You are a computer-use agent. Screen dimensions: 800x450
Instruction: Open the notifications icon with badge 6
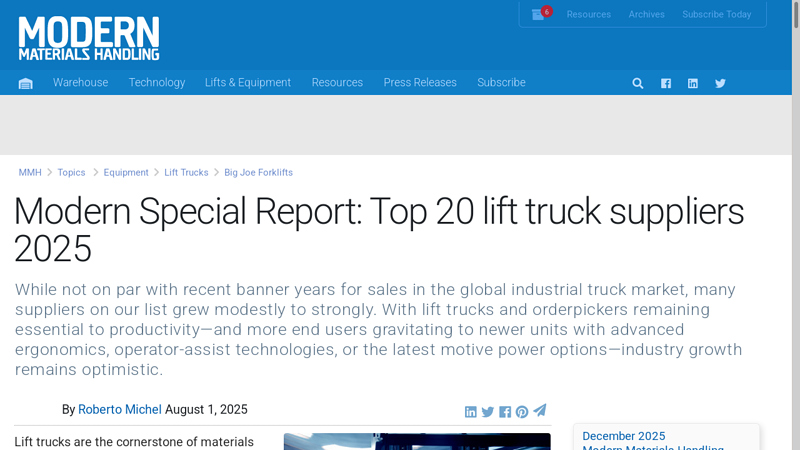pyautogui.click(x=541, y=14)
